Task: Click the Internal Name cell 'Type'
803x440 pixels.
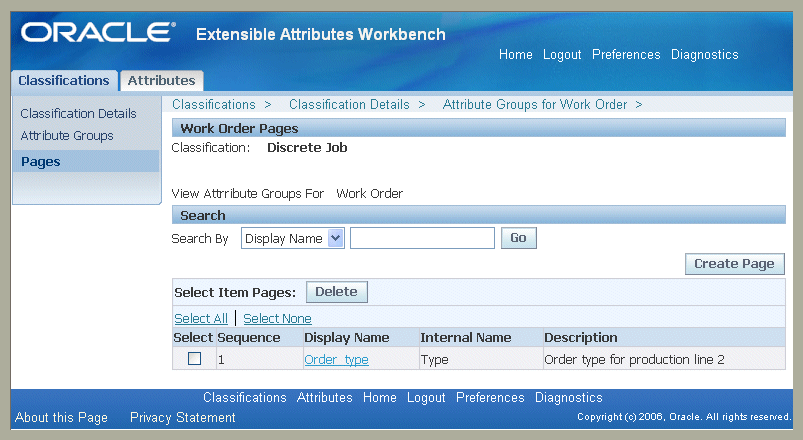Action: [x=434, y=360]
